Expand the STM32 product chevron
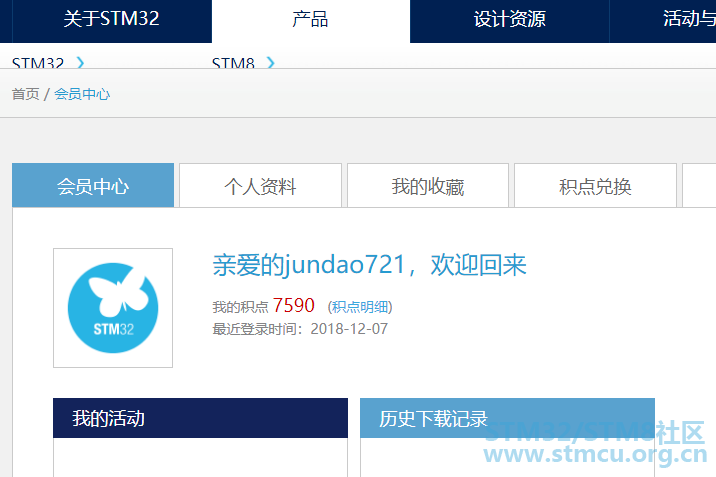Viewport: 716px width, 477px height. click(x=80, y=63)
